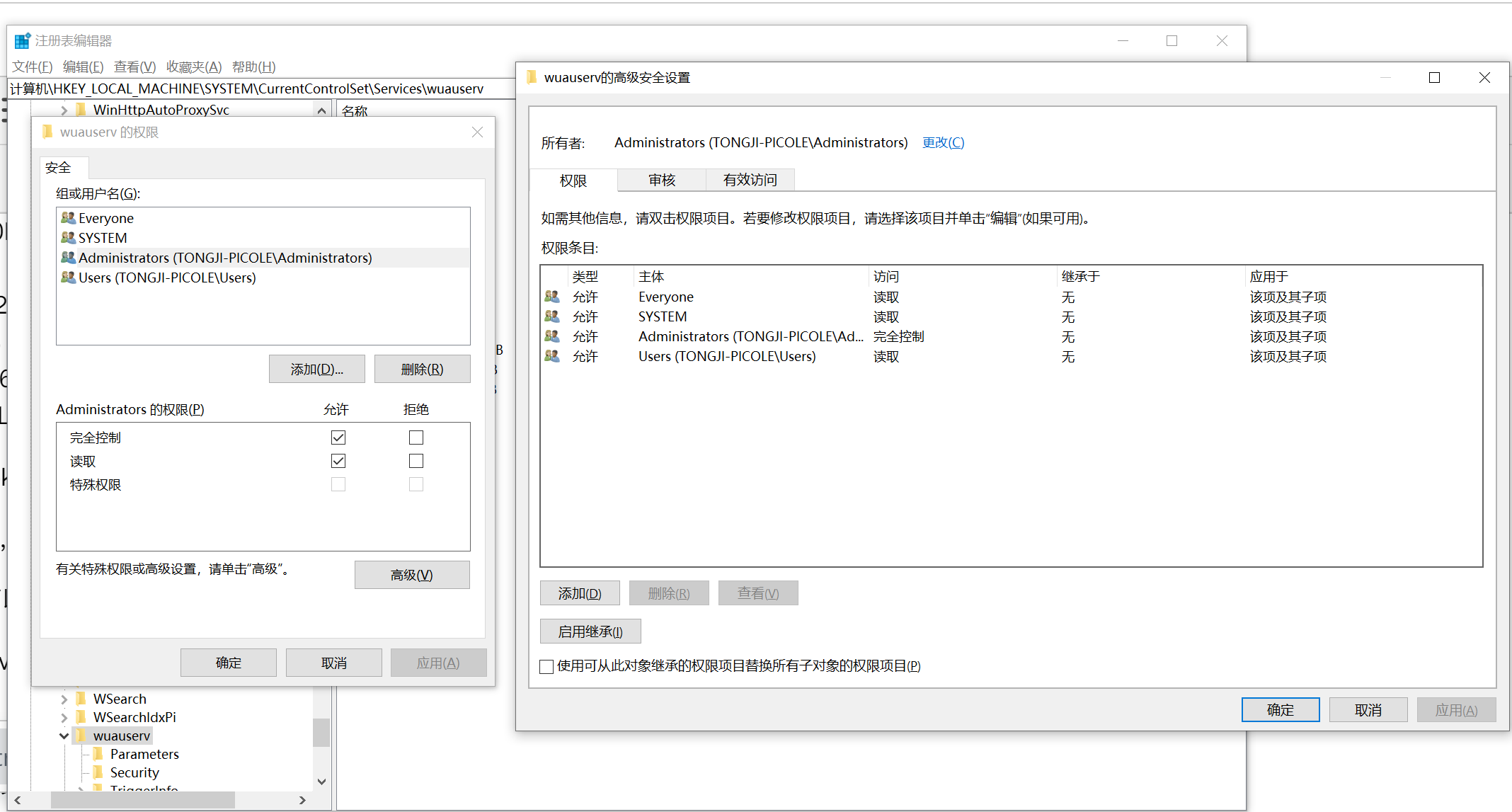Screen dimensions: 1512x812
Task: Click icon of Administrators full control entry row
Action: pos(552,336)
